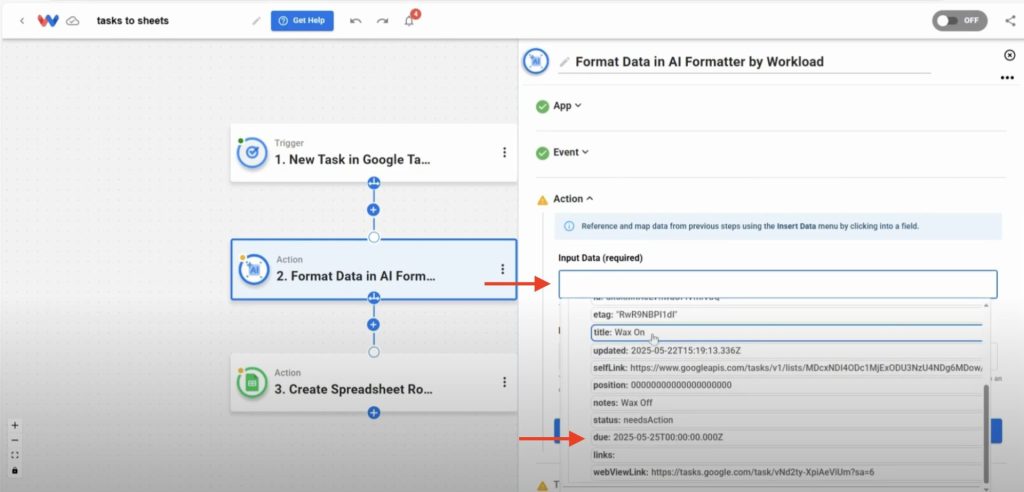Click the Get Help button

pyautogui.click(x=302, y=21)
